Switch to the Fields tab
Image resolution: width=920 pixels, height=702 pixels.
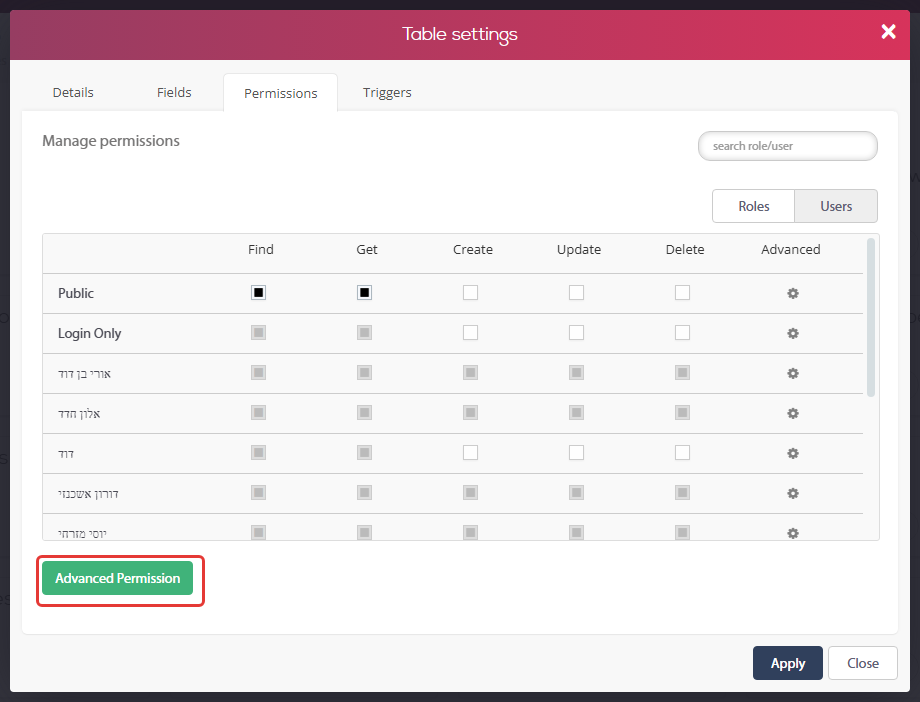point(174,92)
